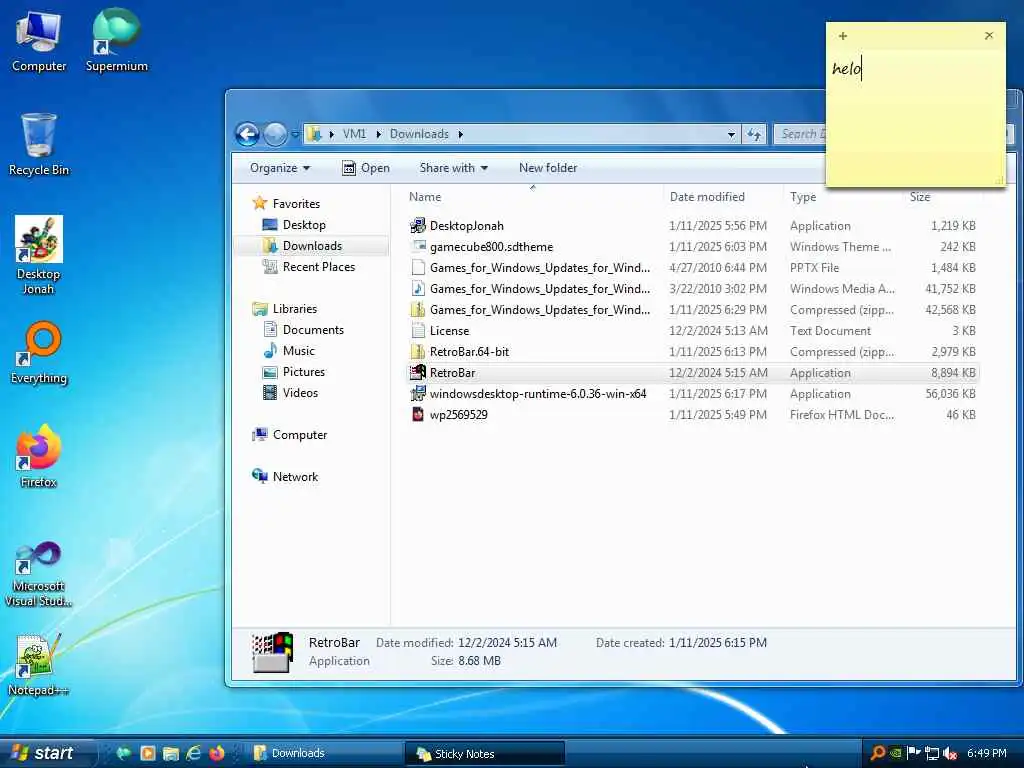Sort files by Name column
This screenshot has width=1024, height=768.
point(533,197)
